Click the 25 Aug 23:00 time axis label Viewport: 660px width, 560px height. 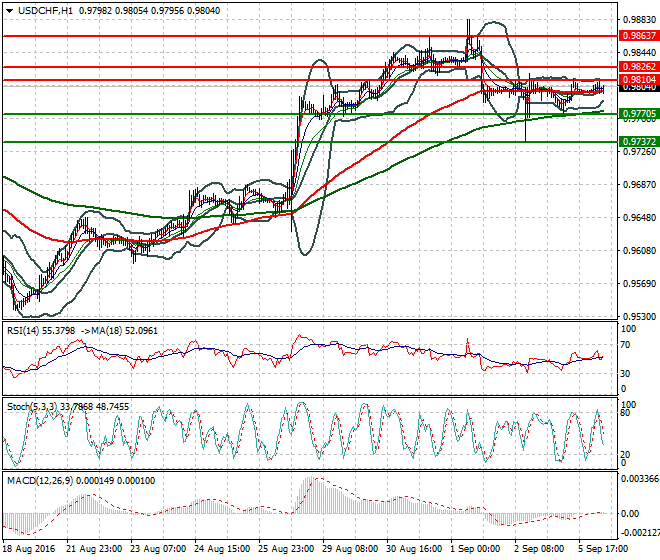[x=286, y=549]
